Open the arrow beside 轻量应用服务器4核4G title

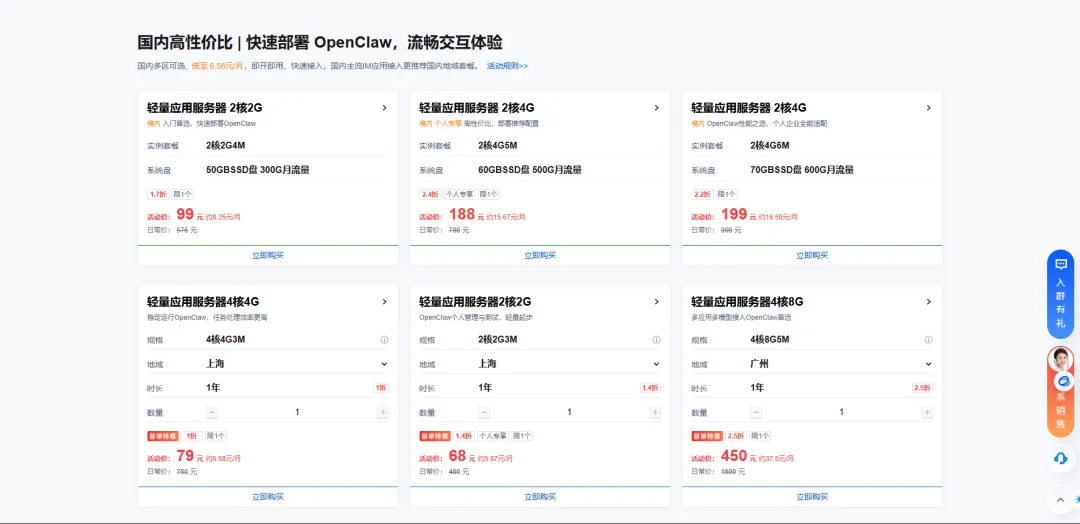coord(384,302)
